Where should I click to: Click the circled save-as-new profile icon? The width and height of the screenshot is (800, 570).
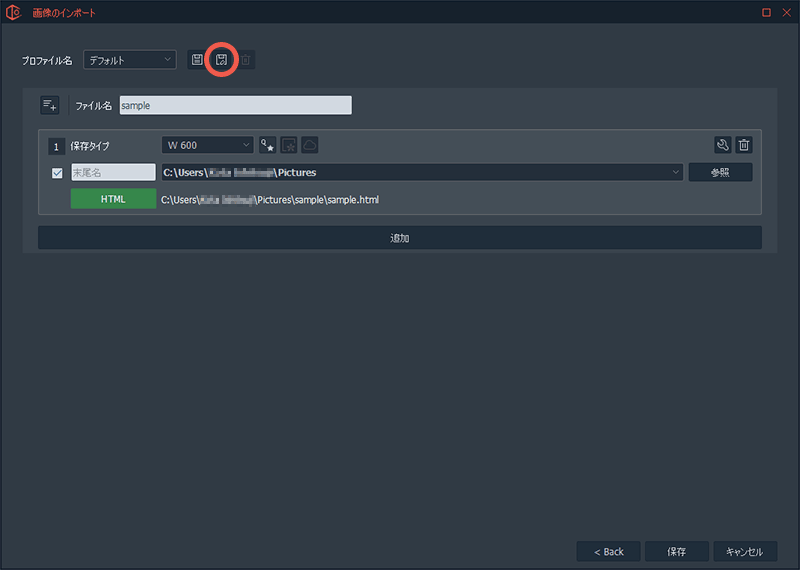[x=221, y=60]
